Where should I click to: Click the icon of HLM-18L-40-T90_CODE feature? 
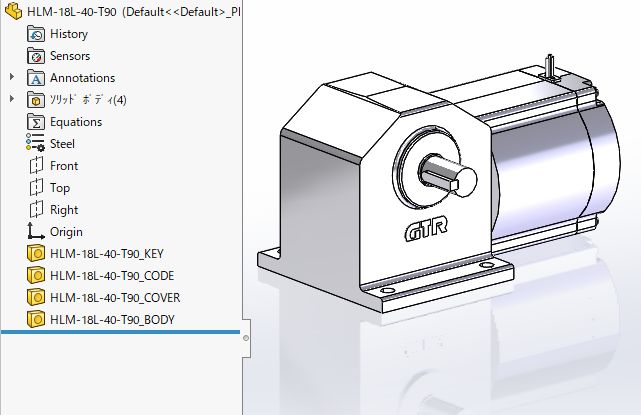[36, 276]
